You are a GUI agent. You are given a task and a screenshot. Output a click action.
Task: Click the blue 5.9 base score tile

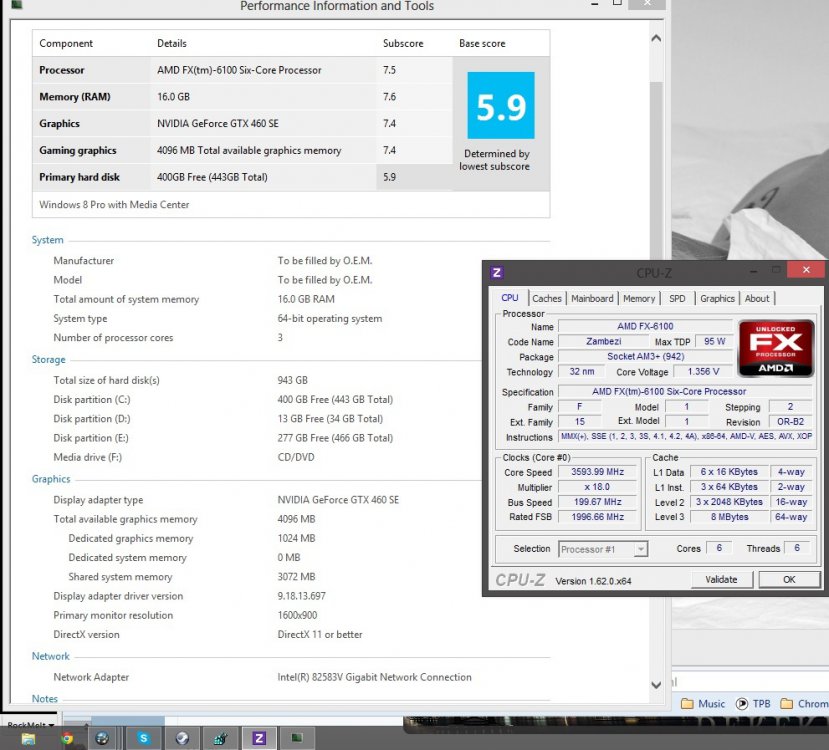click(501, 105)
